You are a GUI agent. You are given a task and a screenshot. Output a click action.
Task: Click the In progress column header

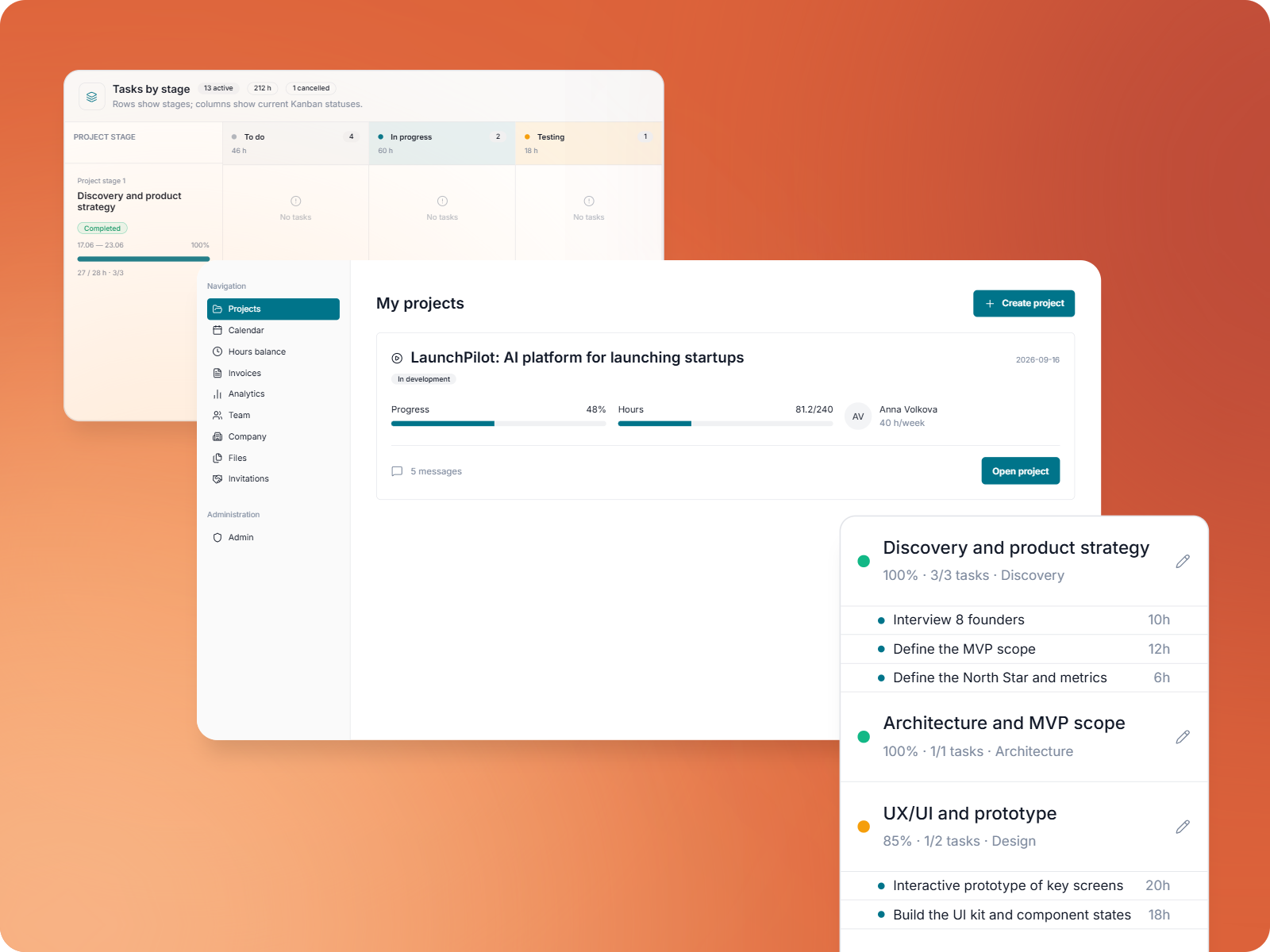click(x=442, y=144)
